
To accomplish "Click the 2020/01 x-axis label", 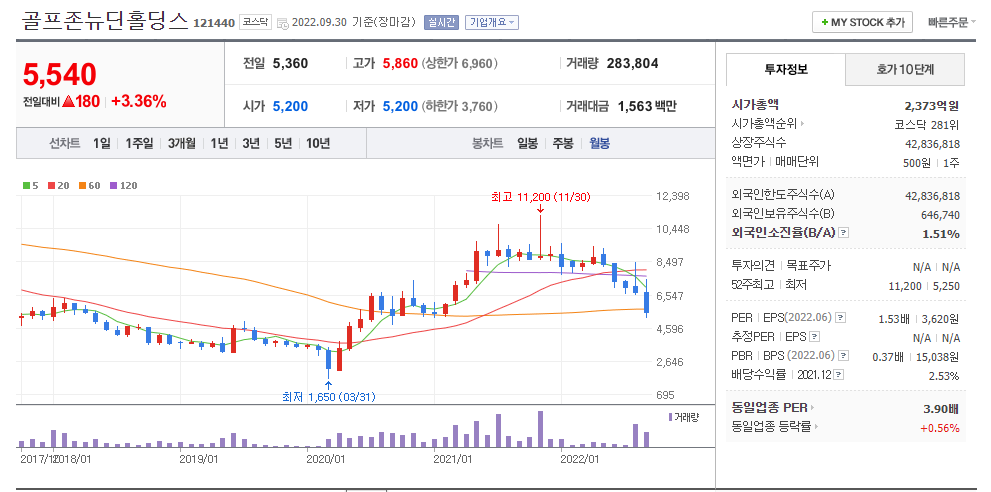I will (x=326, y=458).
